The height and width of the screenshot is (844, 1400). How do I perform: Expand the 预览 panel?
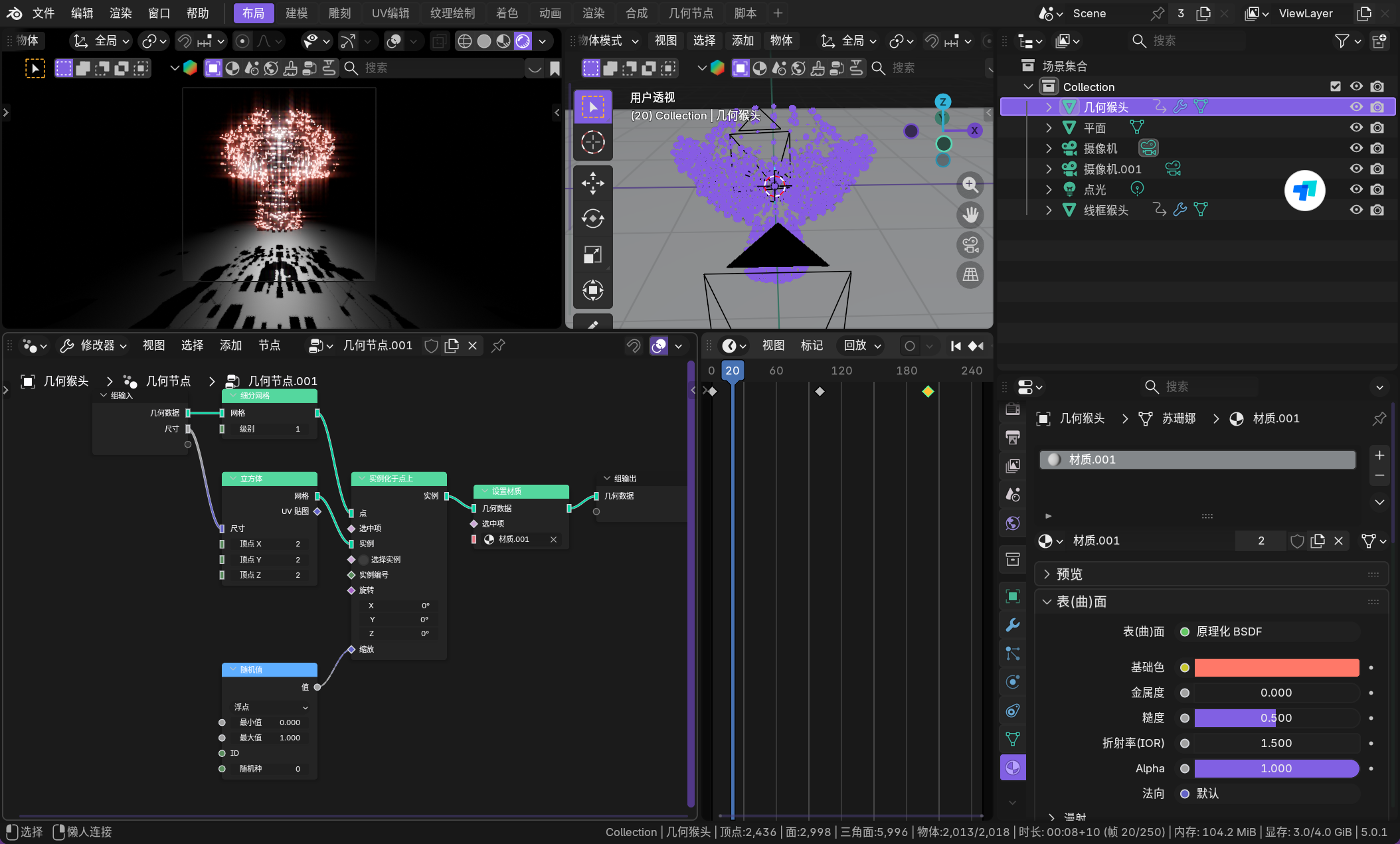click(x=1069, y=574)
